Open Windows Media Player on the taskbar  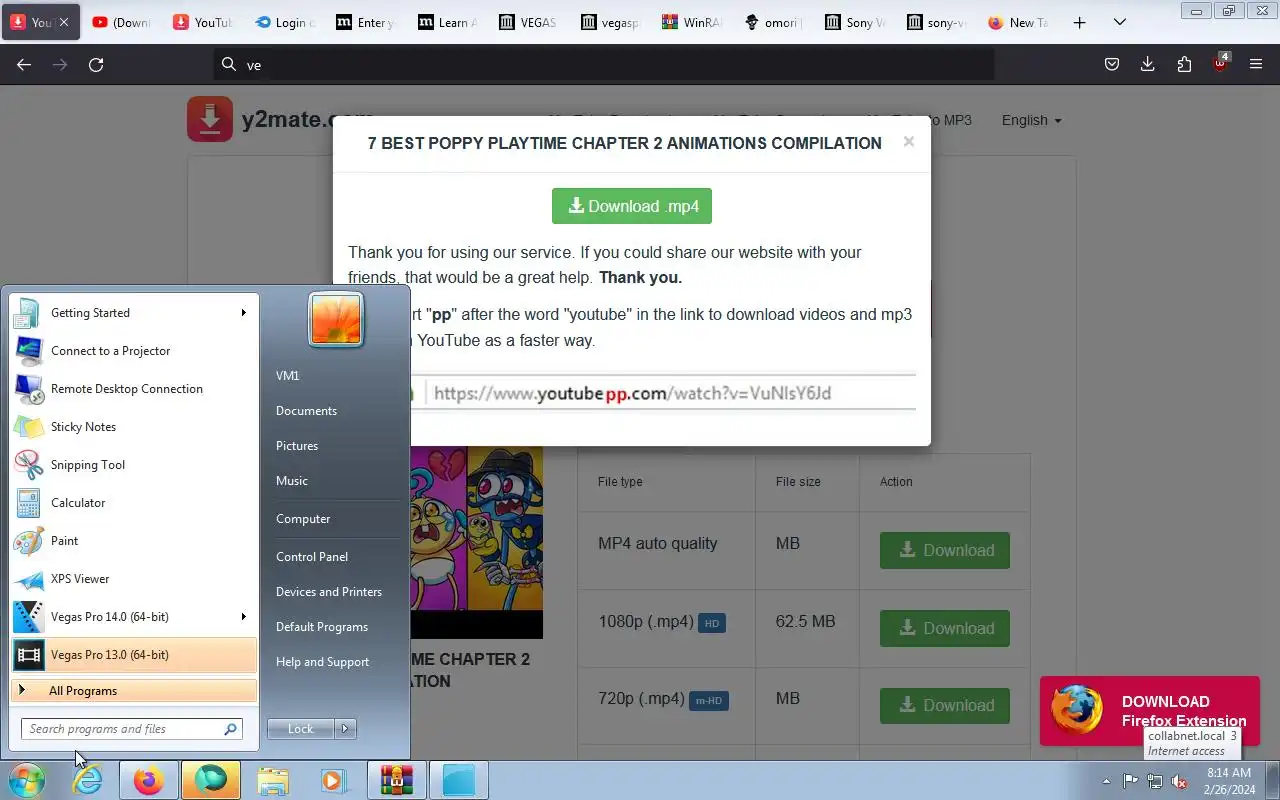(x=333, y=780)
